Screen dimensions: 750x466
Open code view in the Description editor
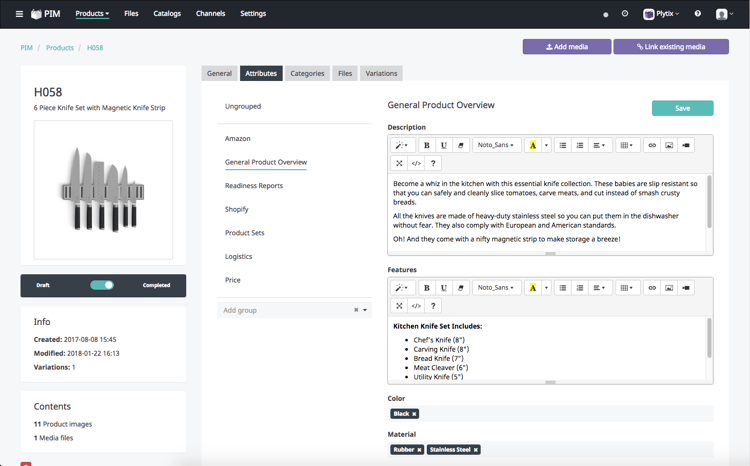click(x=416, y=164)
